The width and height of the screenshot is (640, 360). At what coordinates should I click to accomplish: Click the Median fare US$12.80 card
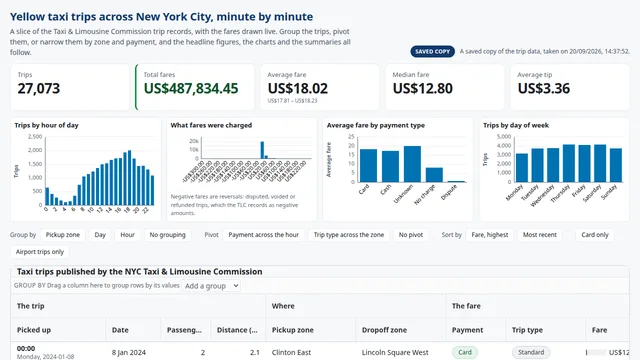point(445,87)
